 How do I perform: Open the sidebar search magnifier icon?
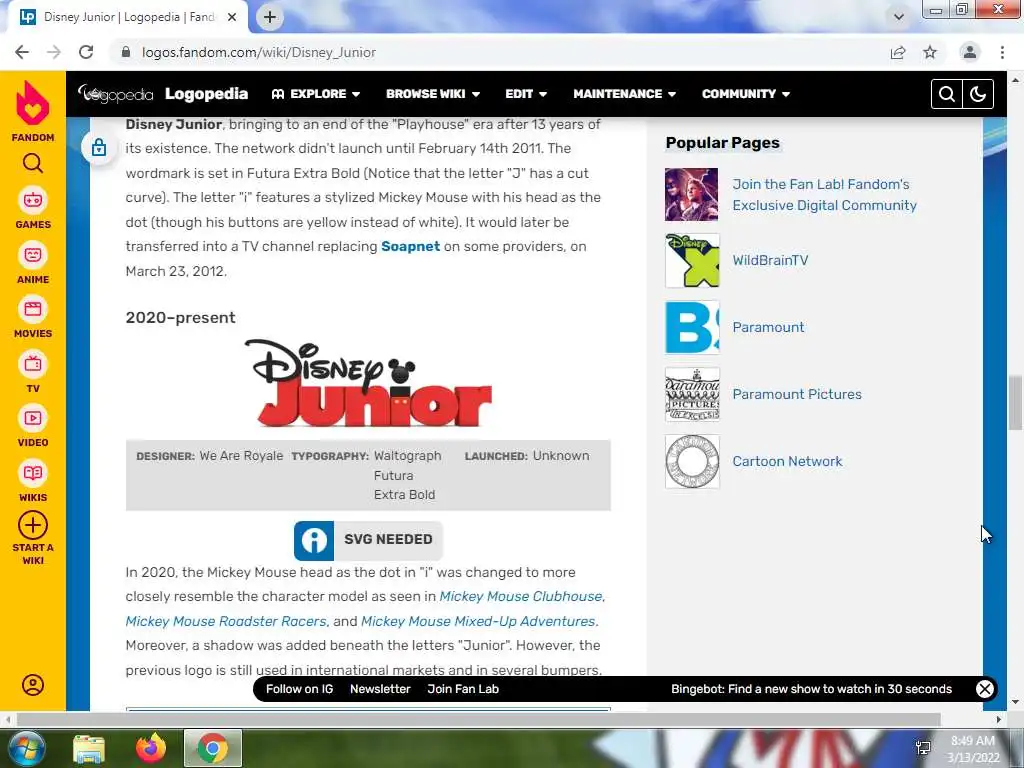click(33, 163)
